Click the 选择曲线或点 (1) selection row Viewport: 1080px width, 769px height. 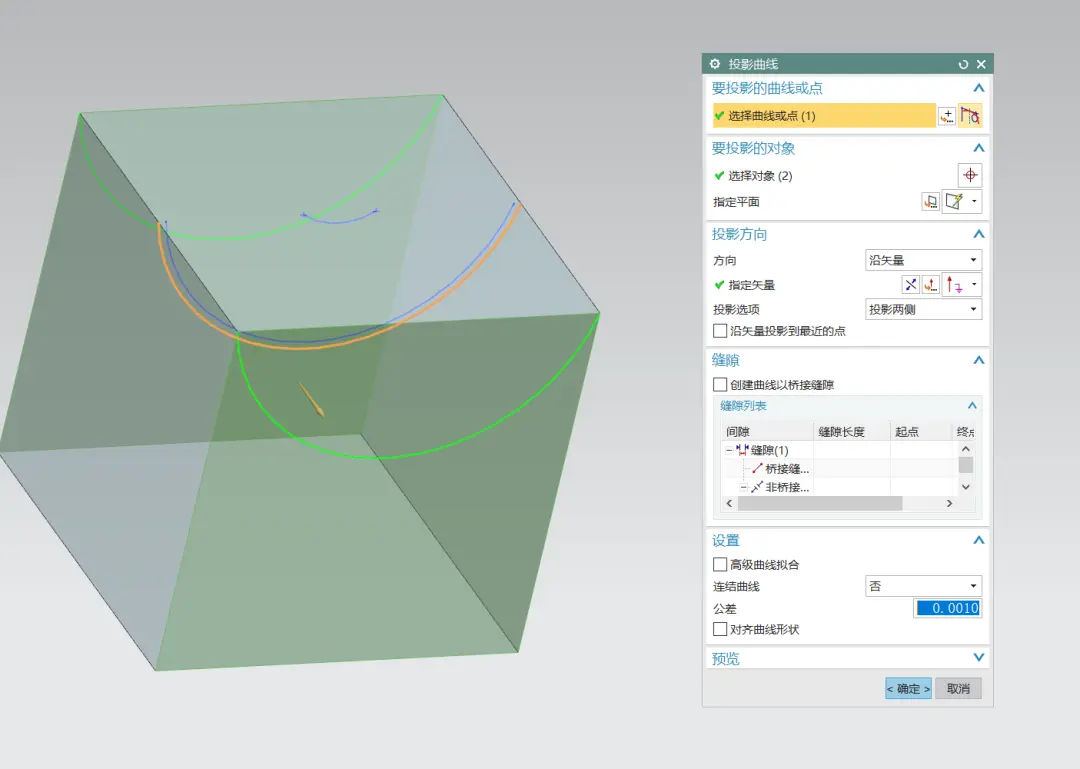824,116
